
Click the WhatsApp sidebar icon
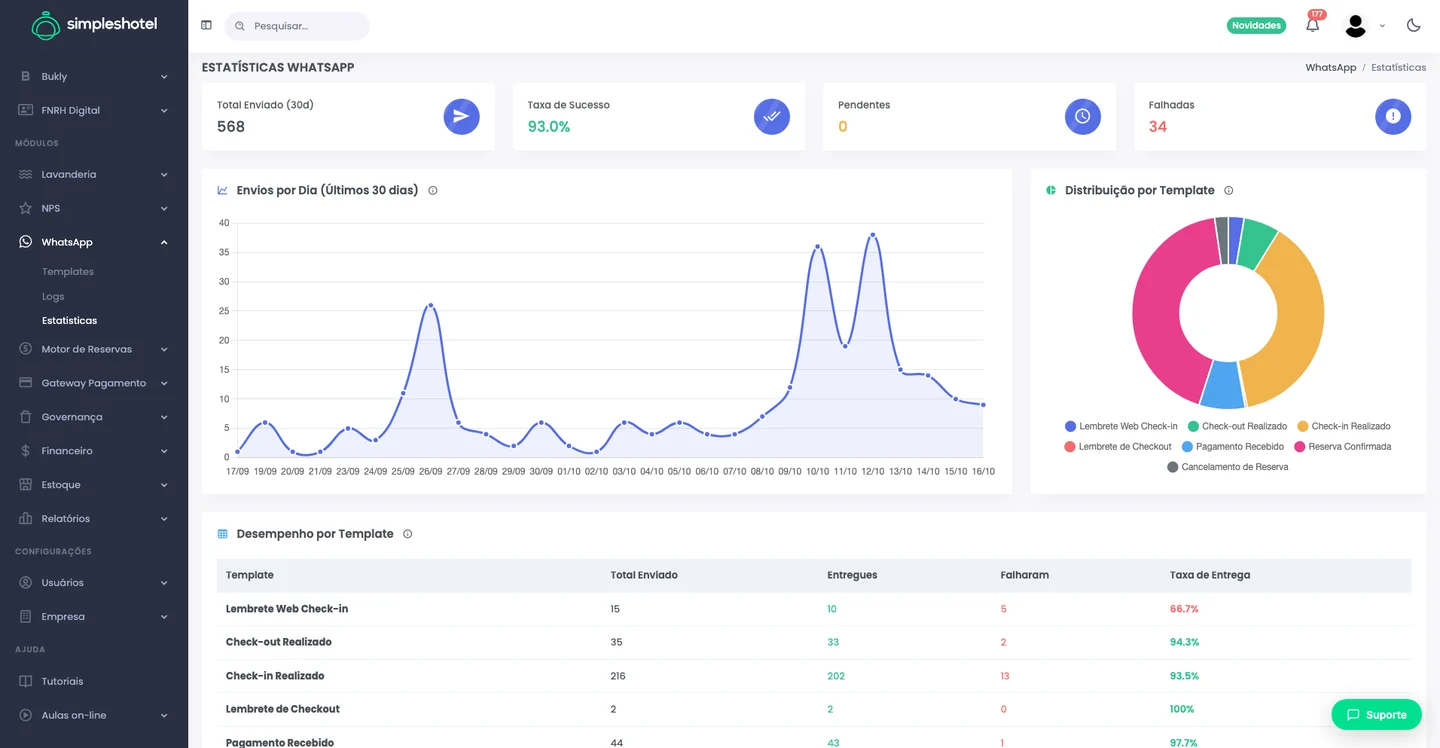click(26, 242)
